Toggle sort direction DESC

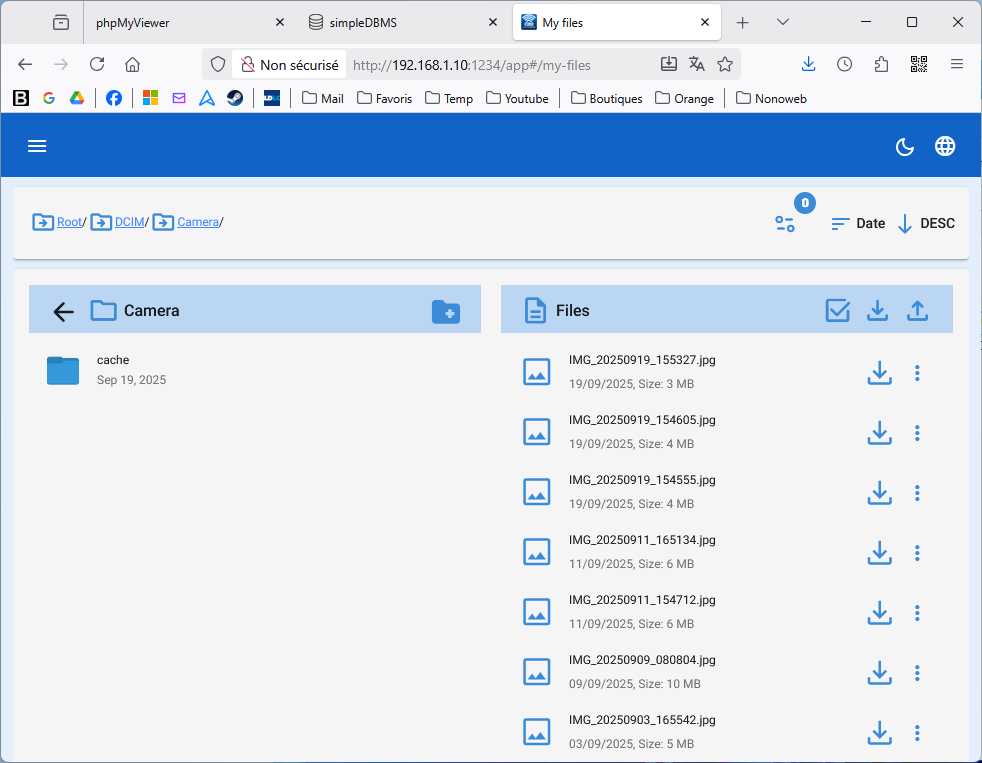[x=926, y=224]
